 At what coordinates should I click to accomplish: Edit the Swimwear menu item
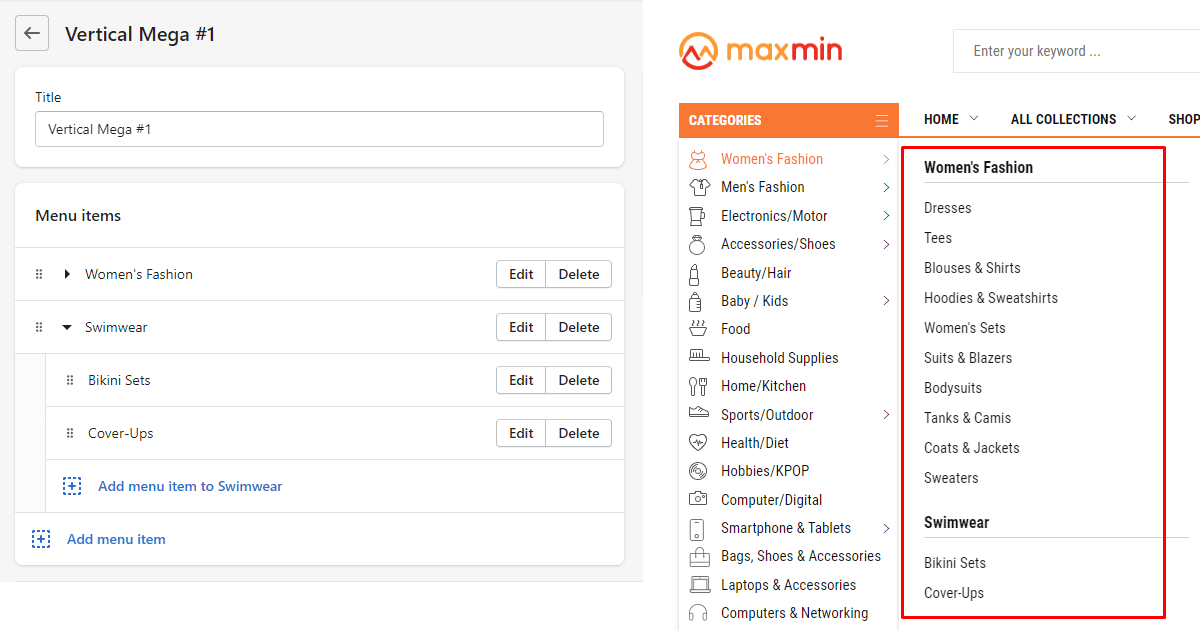click(521, 327)
